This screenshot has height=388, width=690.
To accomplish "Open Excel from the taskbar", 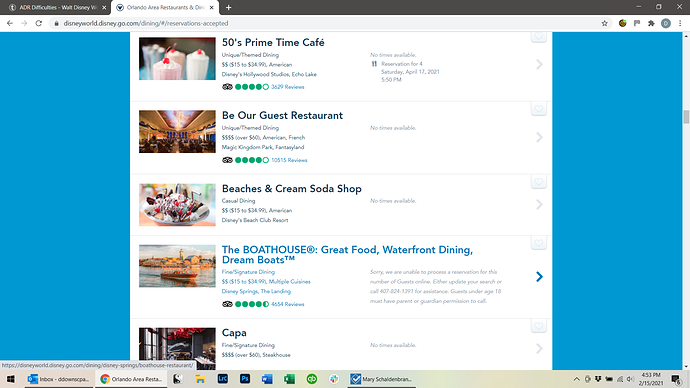I will pos(290,379).
